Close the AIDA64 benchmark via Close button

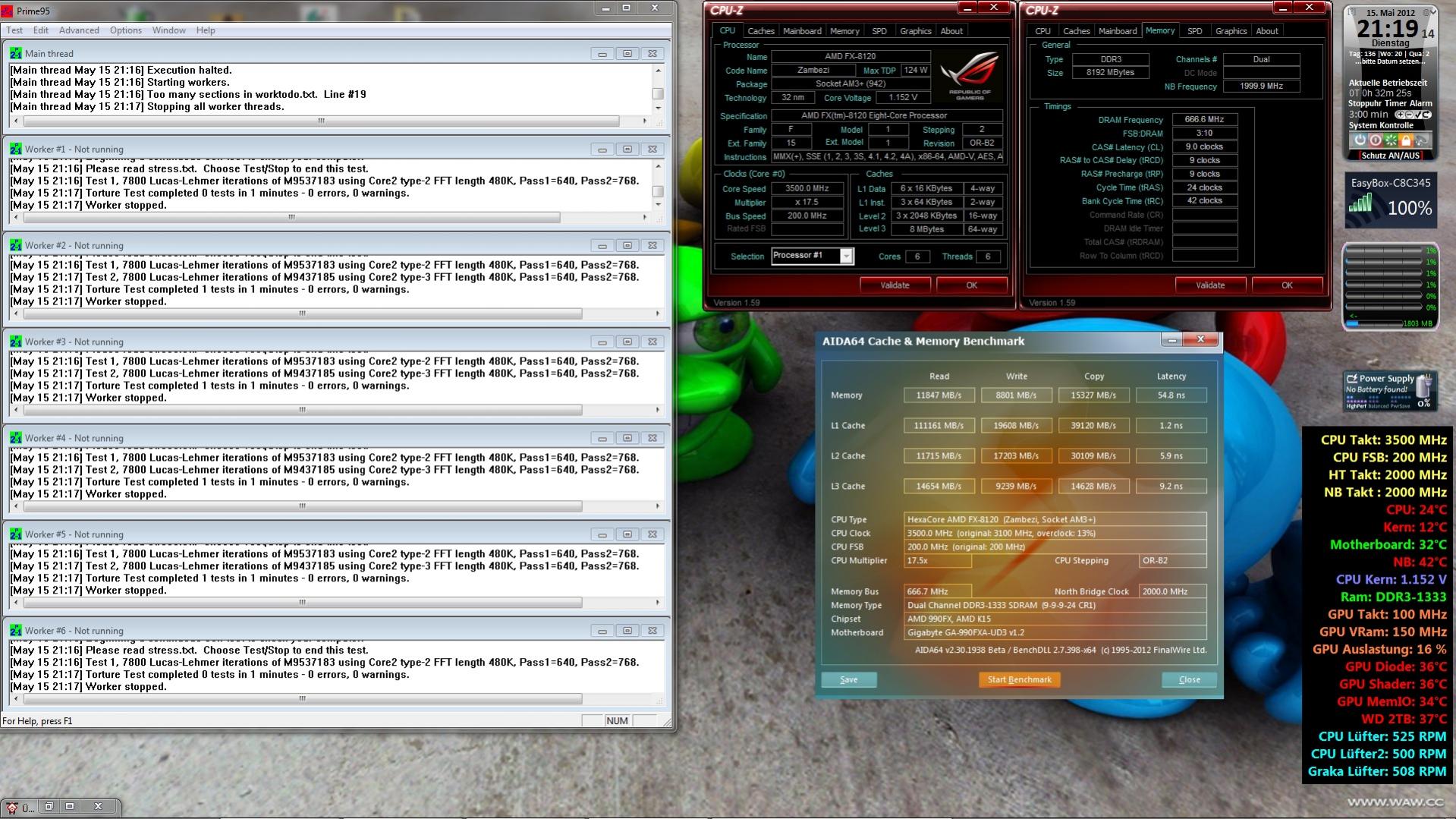pos(1189,680)
